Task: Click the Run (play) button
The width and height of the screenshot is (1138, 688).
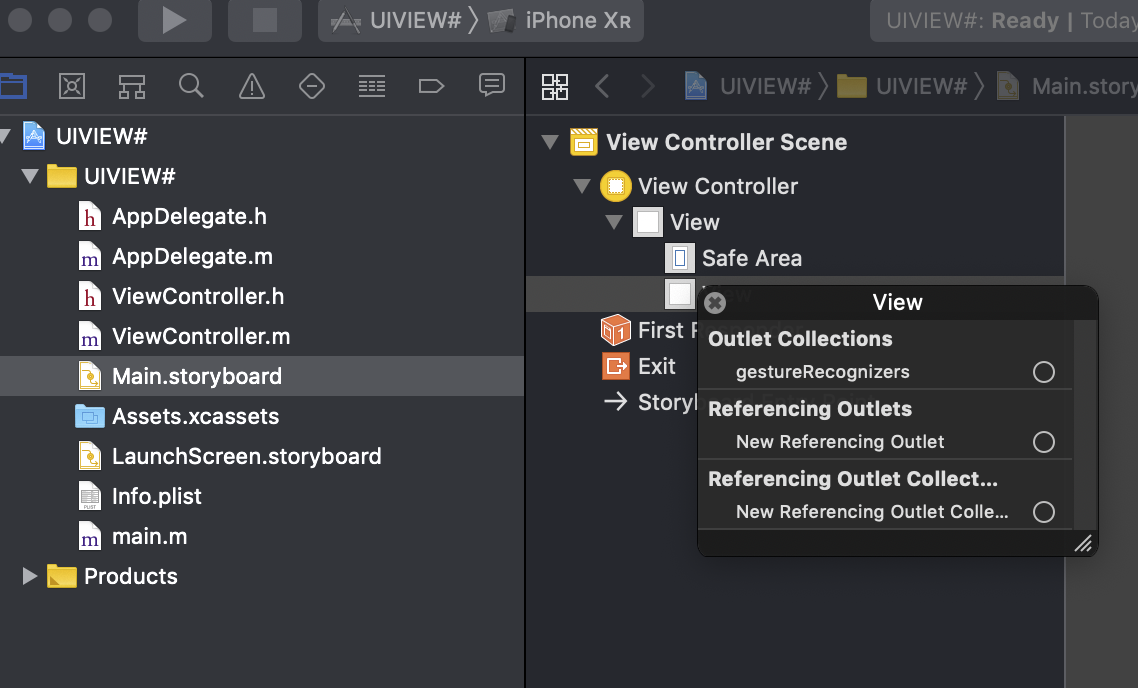Action: [174, 20]
